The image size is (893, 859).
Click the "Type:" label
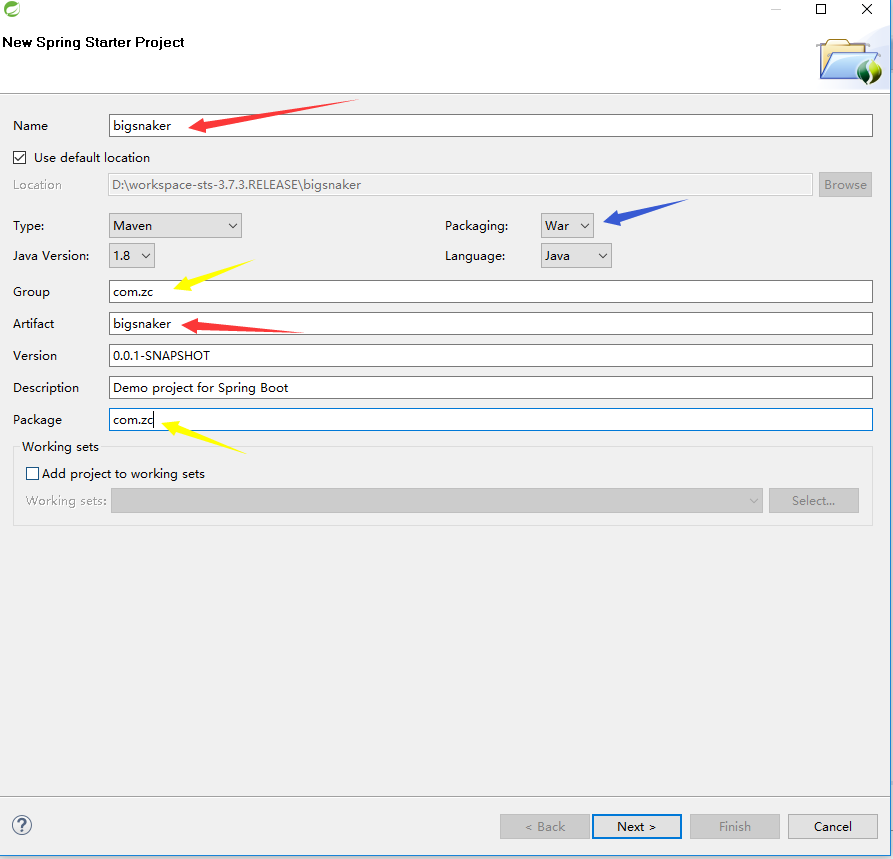[28, 226]
